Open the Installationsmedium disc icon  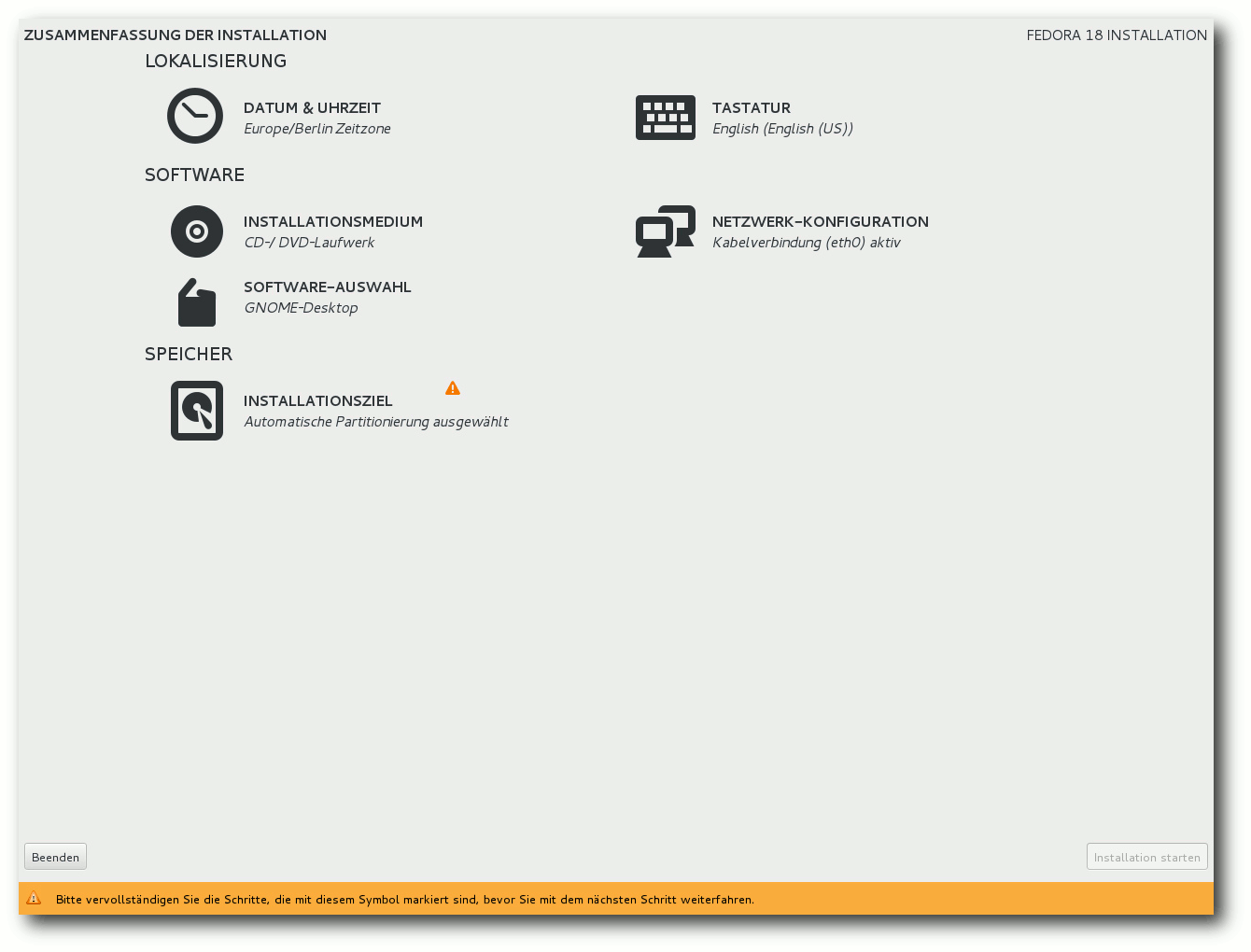click(197, 231)
